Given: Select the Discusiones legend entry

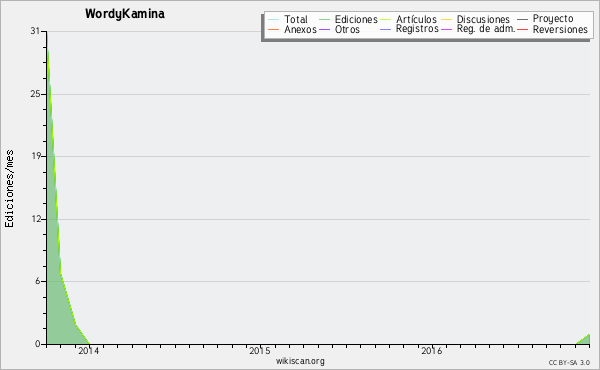Looking at the screenshot, I should 483,19.
